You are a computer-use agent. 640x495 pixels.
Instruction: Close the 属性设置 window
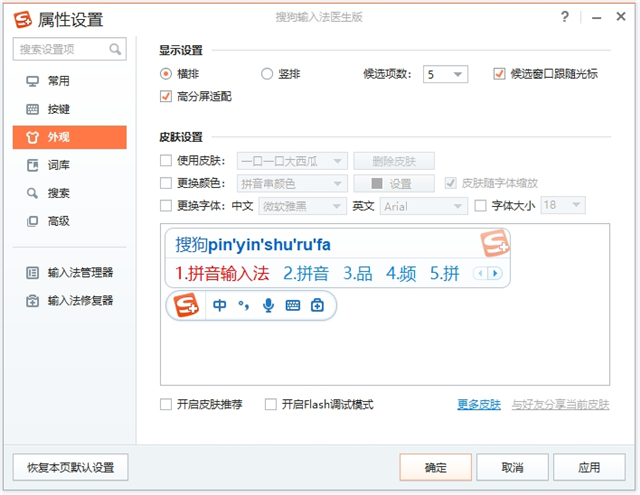click(621, 17)
